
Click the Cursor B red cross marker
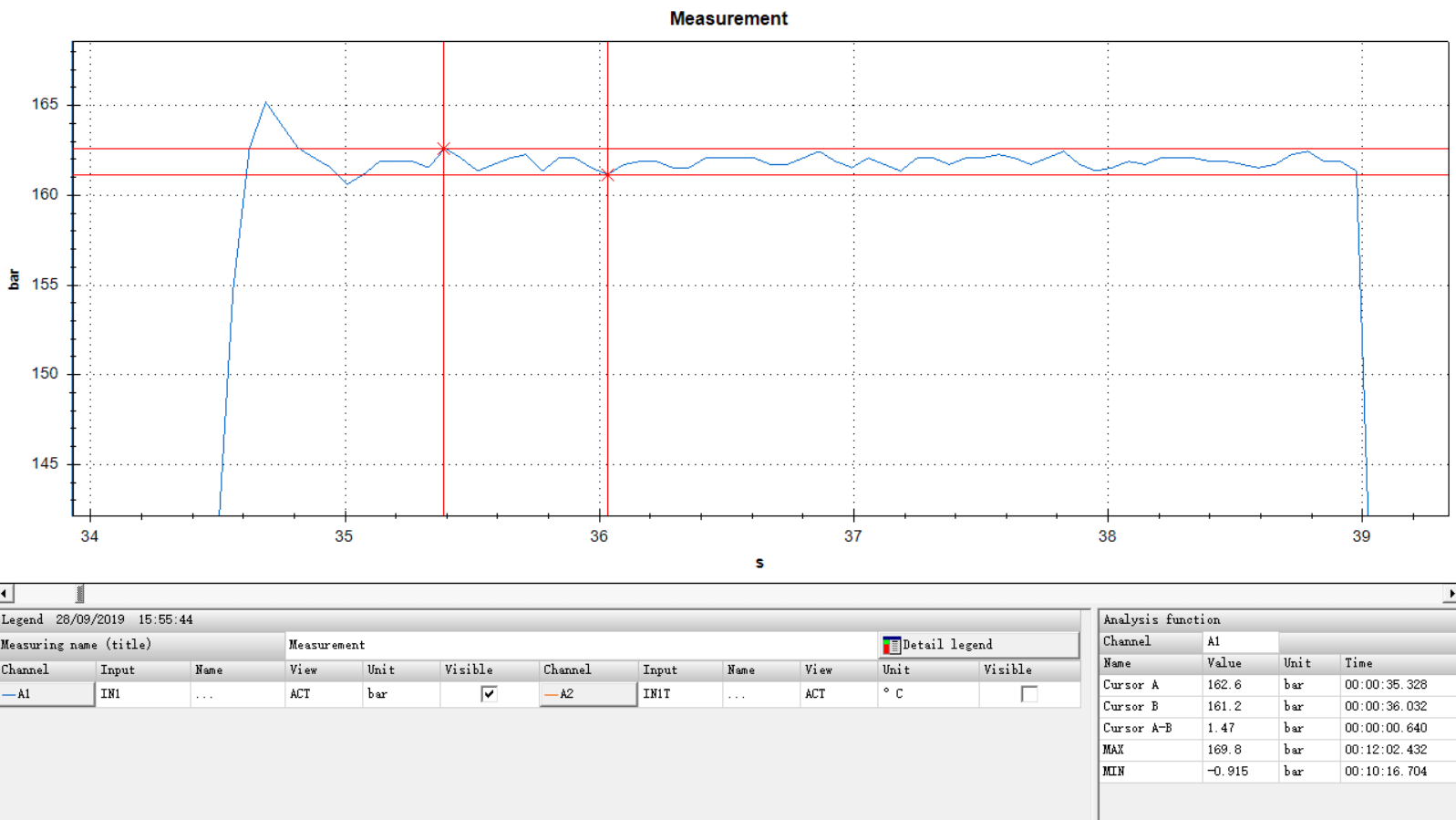tap(607, 175)
